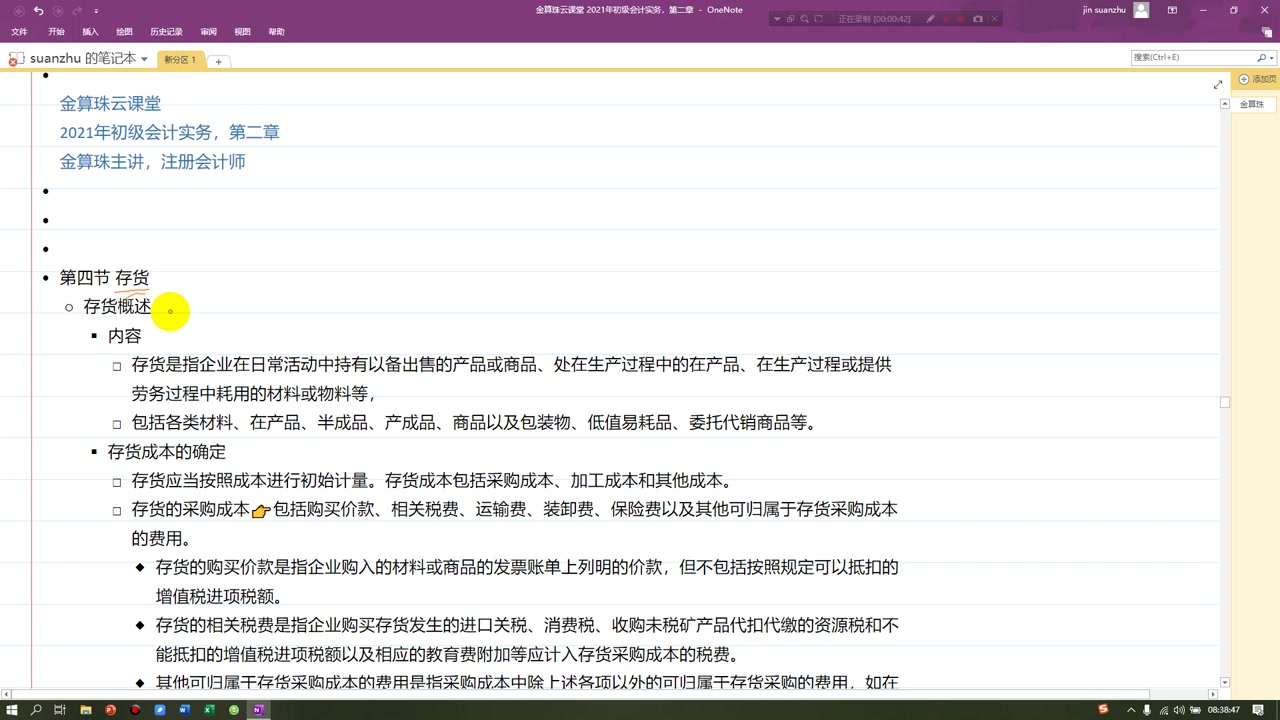
Task: Open the search scope dropdown arrow
Action: (x=1271, y=58)
